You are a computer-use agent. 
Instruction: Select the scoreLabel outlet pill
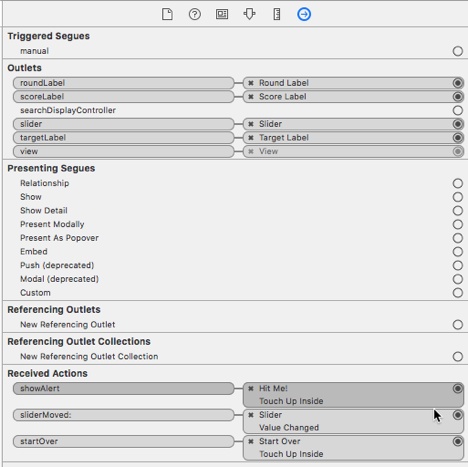click(124, 97)
